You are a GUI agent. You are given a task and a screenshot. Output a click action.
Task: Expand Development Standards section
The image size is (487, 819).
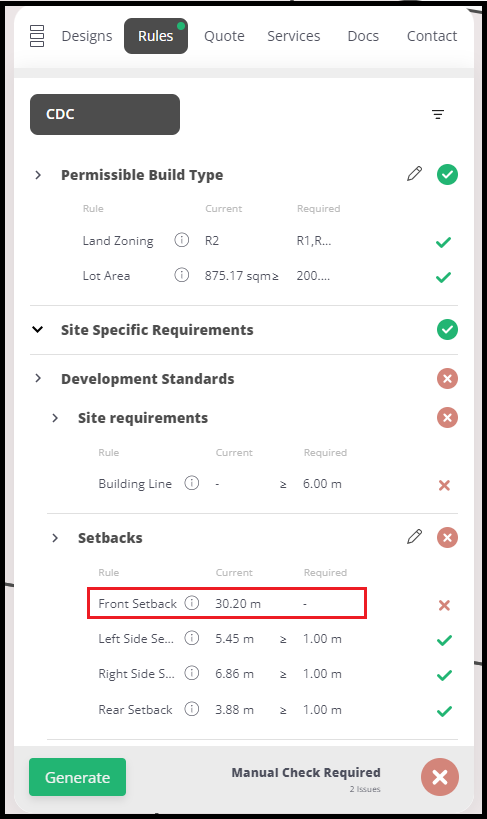pos(38,378)
